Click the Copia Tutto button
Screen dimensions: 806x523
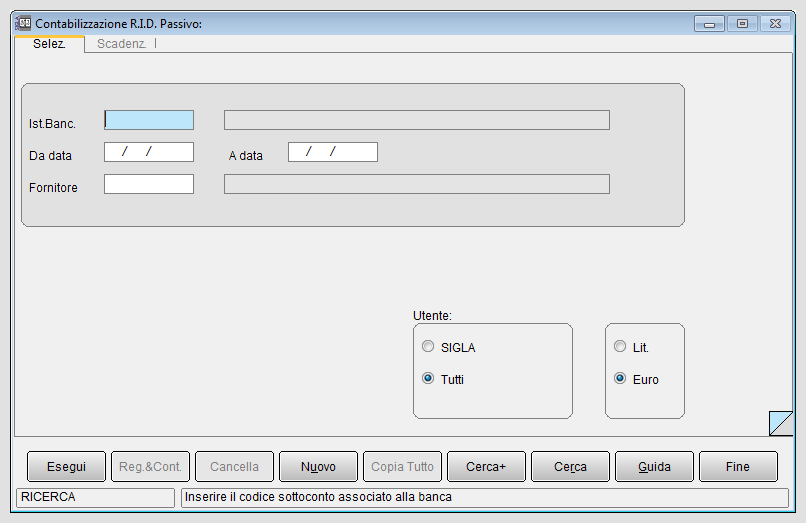[402, 466]
